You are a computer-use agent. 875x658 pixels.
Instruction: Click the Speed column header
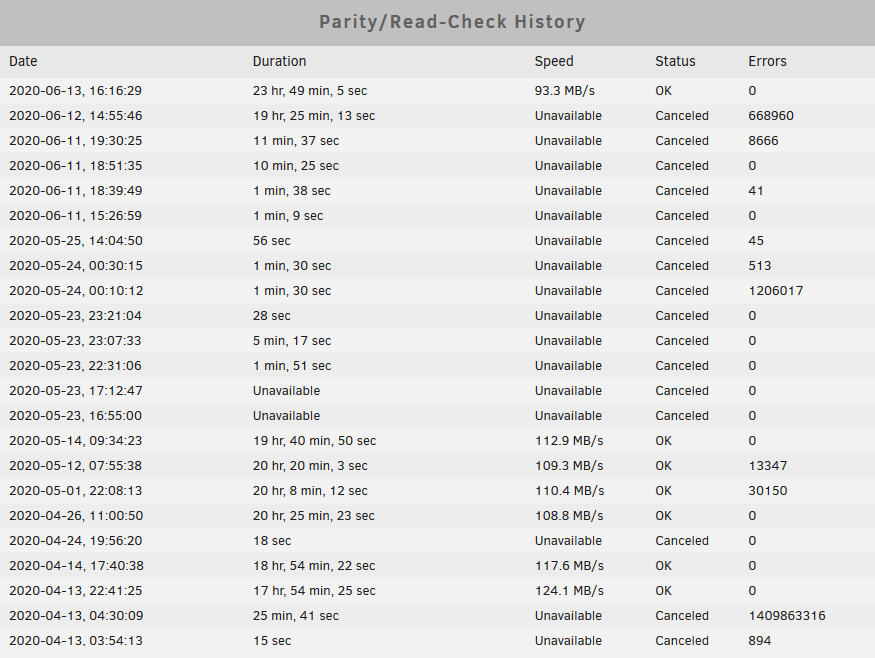tap(554, 61)
